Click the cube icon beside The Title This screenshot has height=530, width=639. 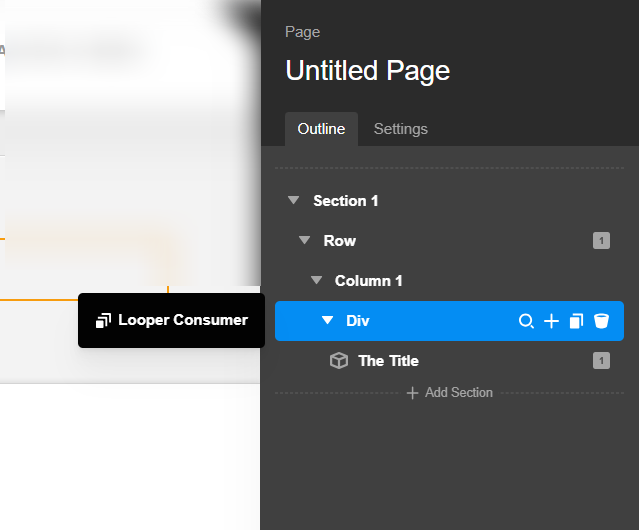(x=339, y=361)
